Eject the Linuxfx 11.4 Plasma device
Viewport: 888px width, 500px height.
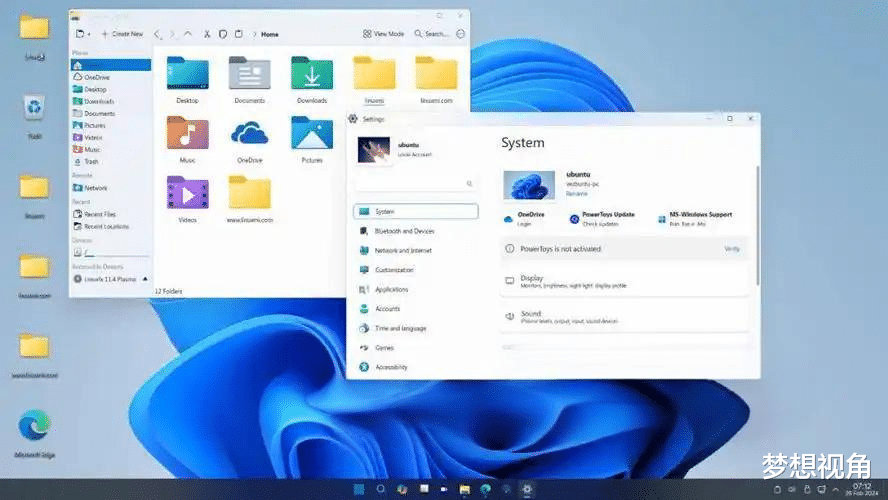click(146, 279)
